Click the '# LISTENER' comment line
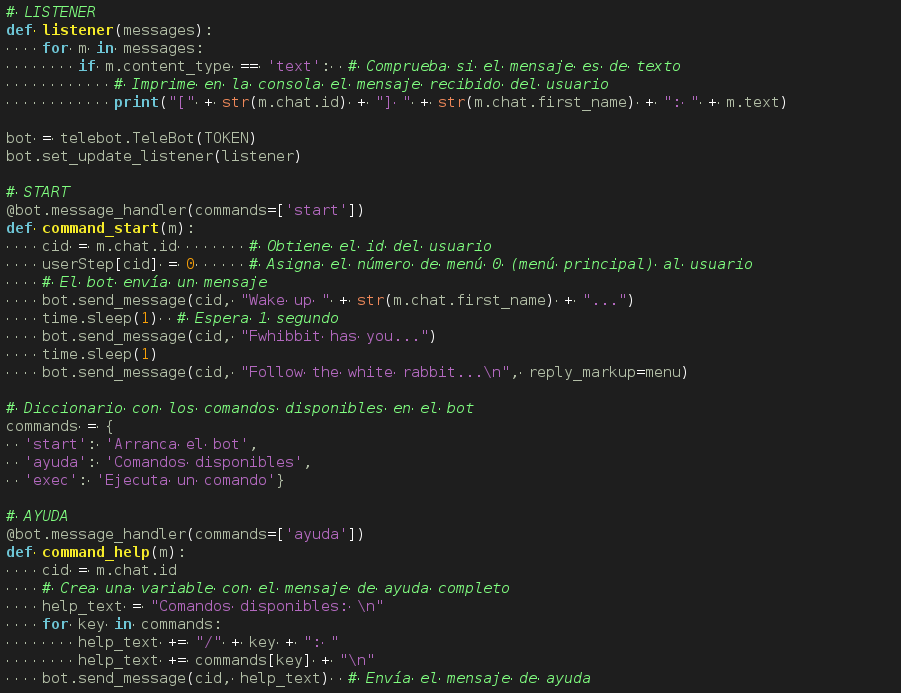Screen dimensions: 901x693 50,12
